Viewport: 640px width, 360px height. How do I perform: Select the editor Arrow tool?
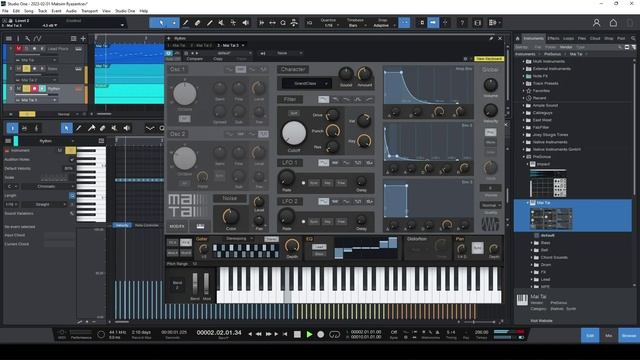tap(67, 128)
